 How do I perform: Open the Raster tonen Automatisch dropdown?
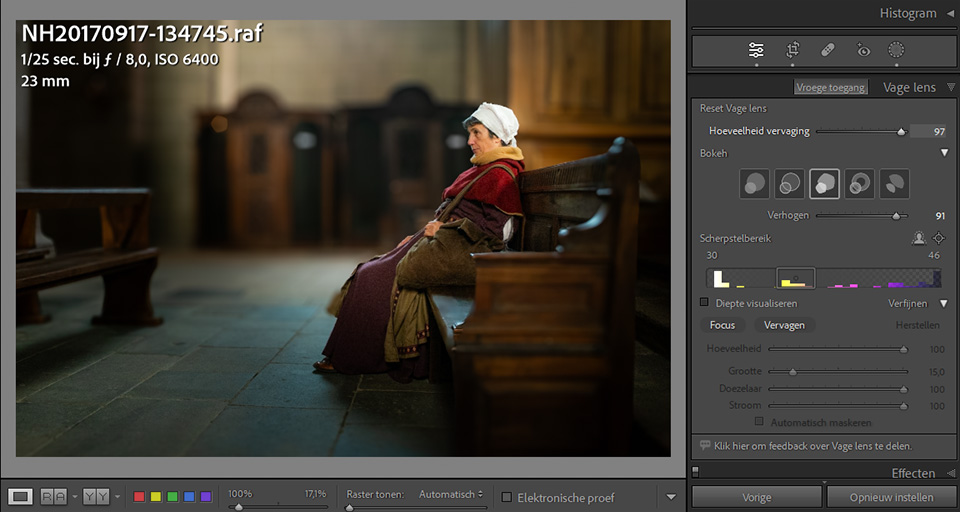(x=451, y=494)
